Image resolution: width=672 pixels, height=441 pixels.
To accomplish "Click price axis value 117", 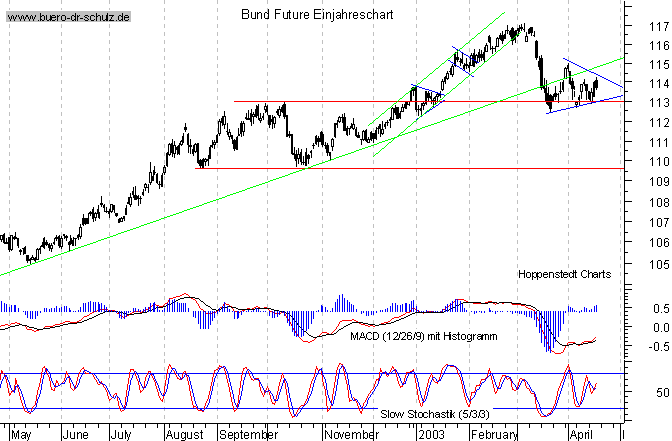I will (659, 27).
